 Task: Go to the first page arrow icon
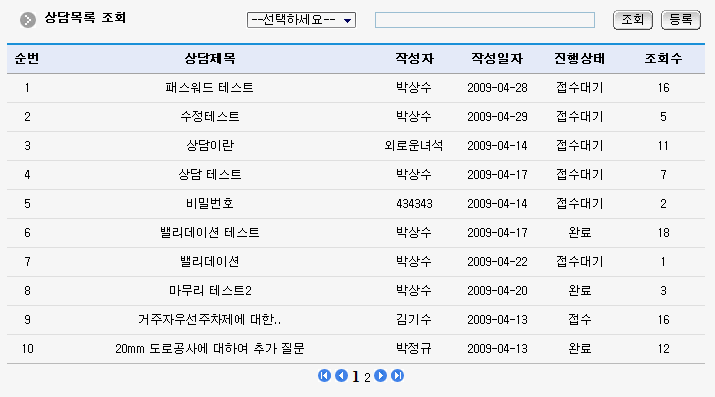324,376
